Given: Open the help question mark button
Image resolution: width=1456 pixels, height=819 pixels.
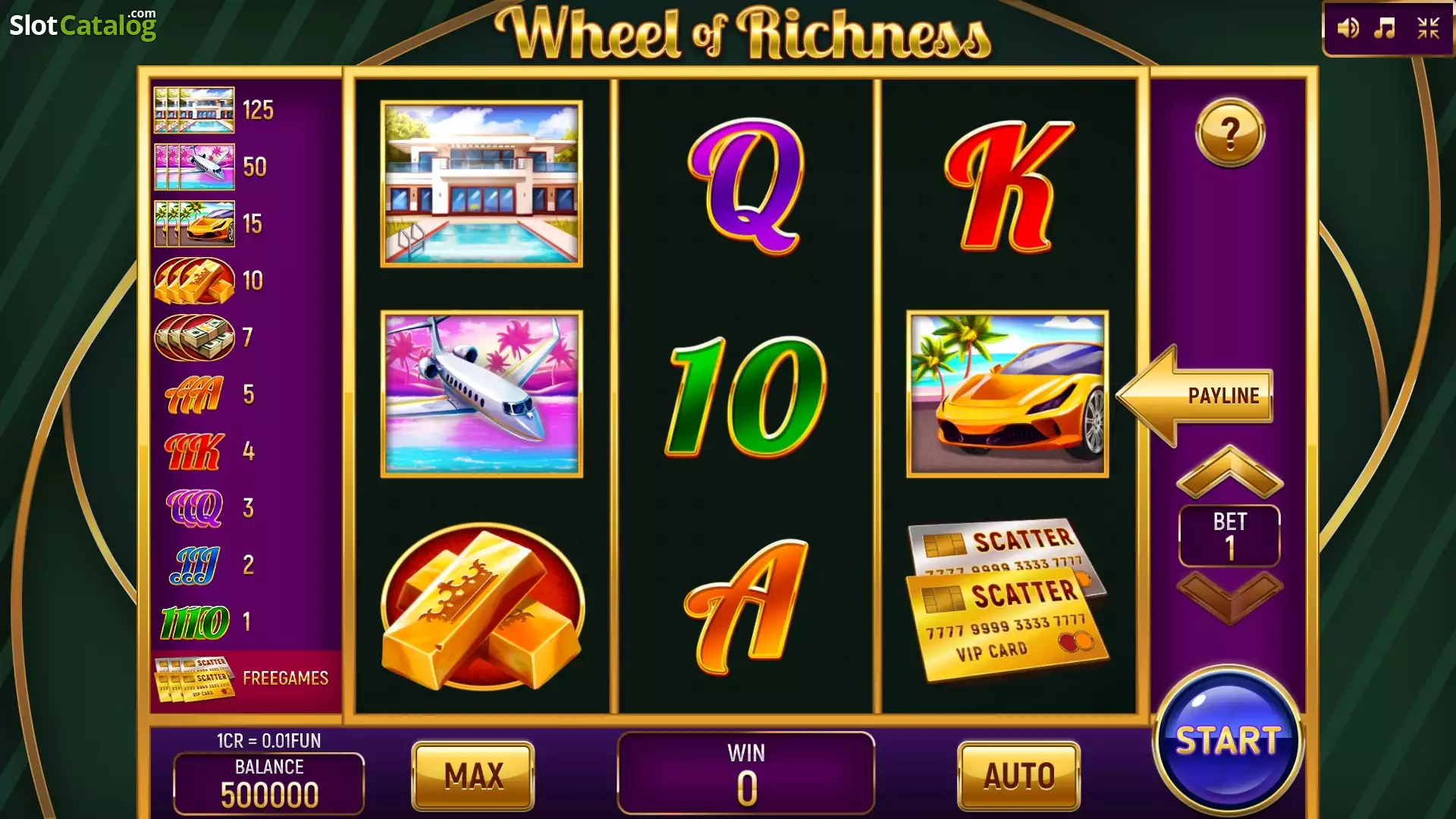Looking at the screenshot, I should [x=1230, y=133].
